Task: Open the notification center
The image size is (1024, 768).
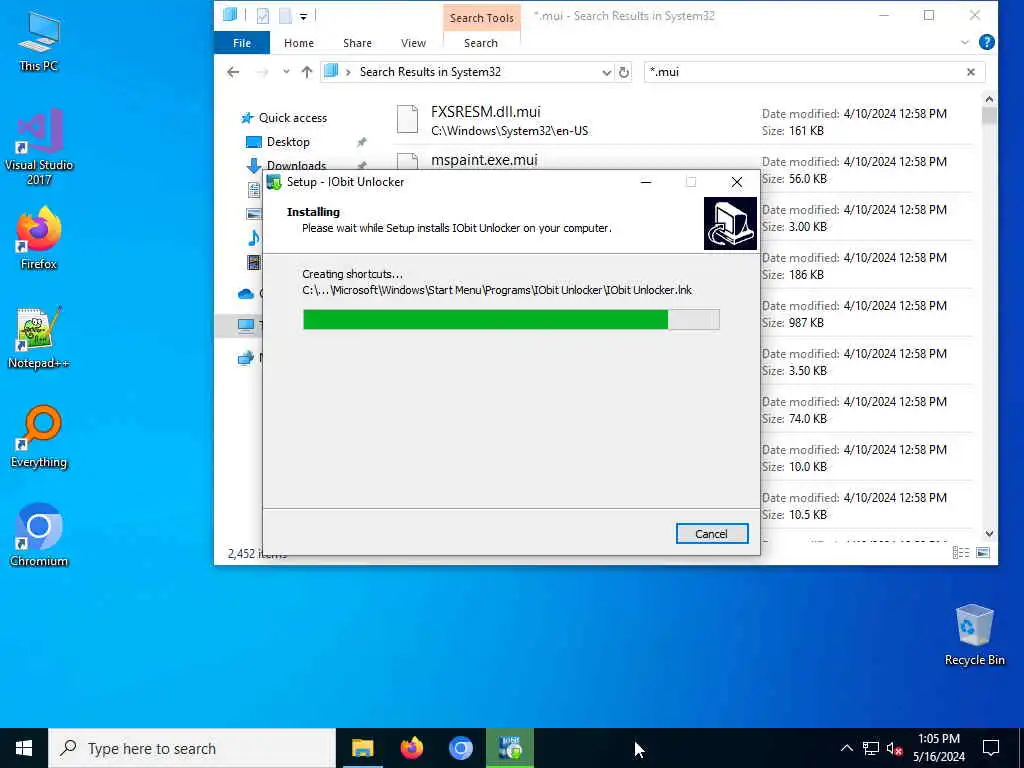Action: (991, 748)
